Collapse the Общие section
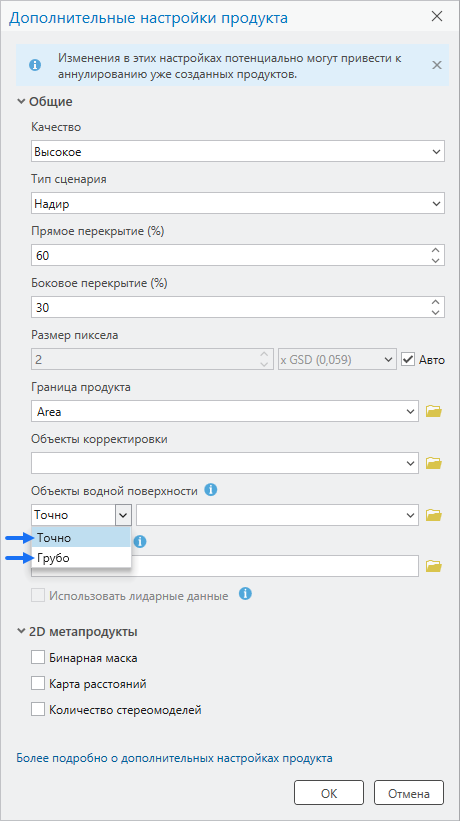This screenshot has height=821, width=460. tap(21, 102)
